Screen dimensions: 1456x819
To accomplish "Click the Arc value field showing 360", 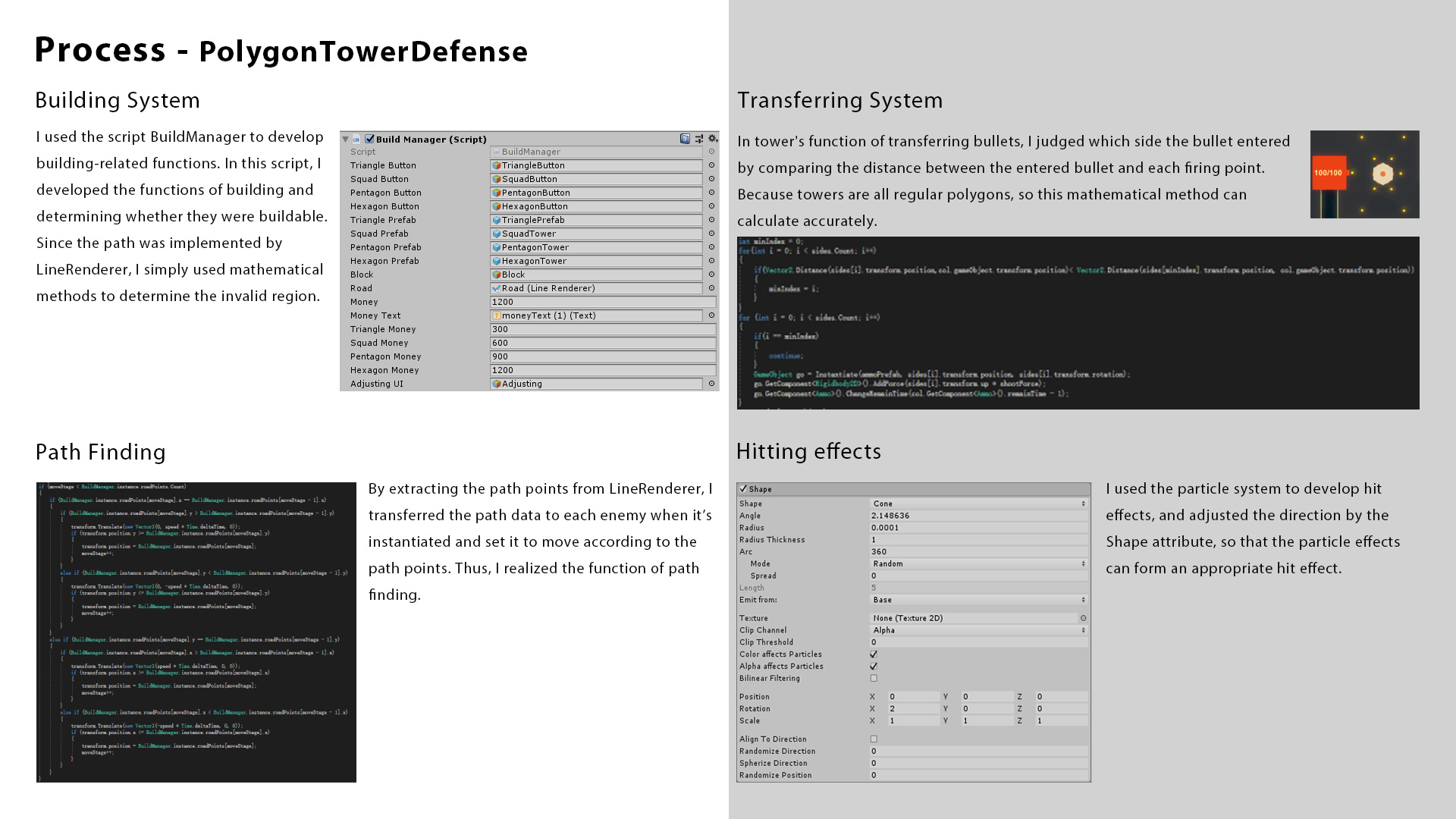I will (x=979, y=552).
